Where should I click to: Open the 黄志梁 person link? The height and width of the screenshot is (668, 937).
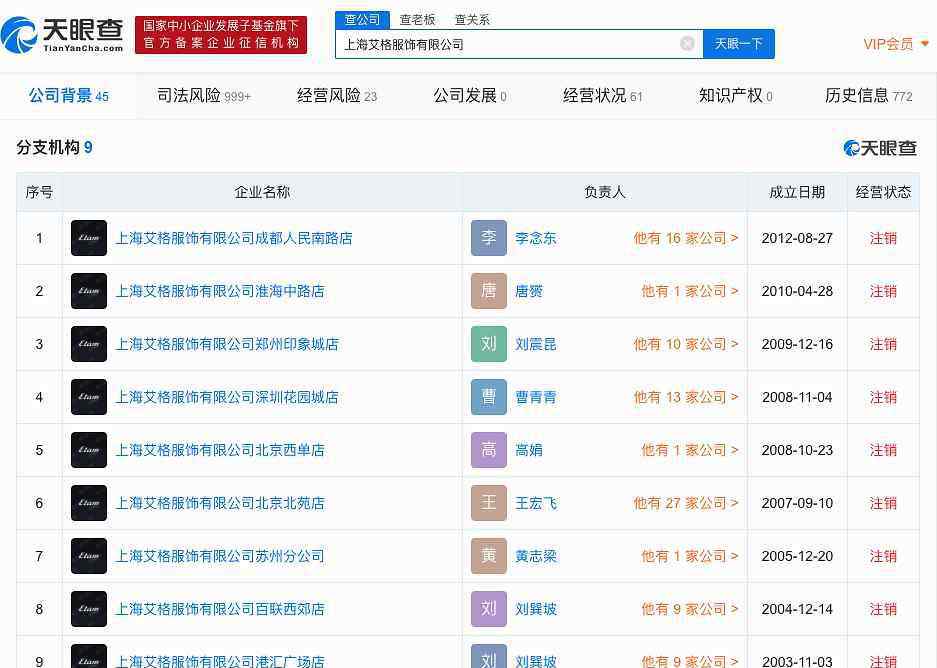[536, 556]
